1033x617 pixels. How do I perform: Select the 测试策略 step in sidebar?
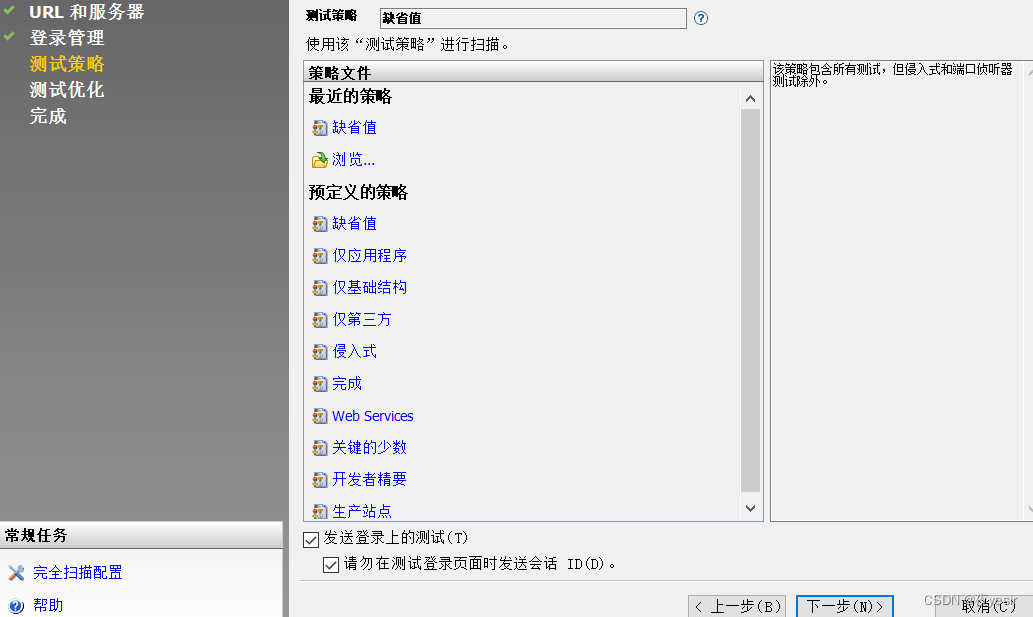pos(67,64)
